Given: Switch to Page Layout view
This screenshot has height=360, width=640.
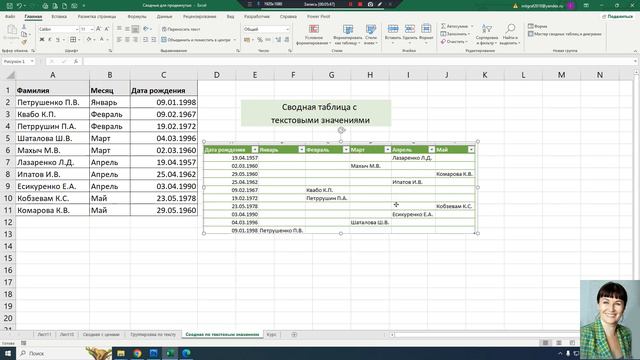Looking at the screenshot, I should [x=559, y=343].
